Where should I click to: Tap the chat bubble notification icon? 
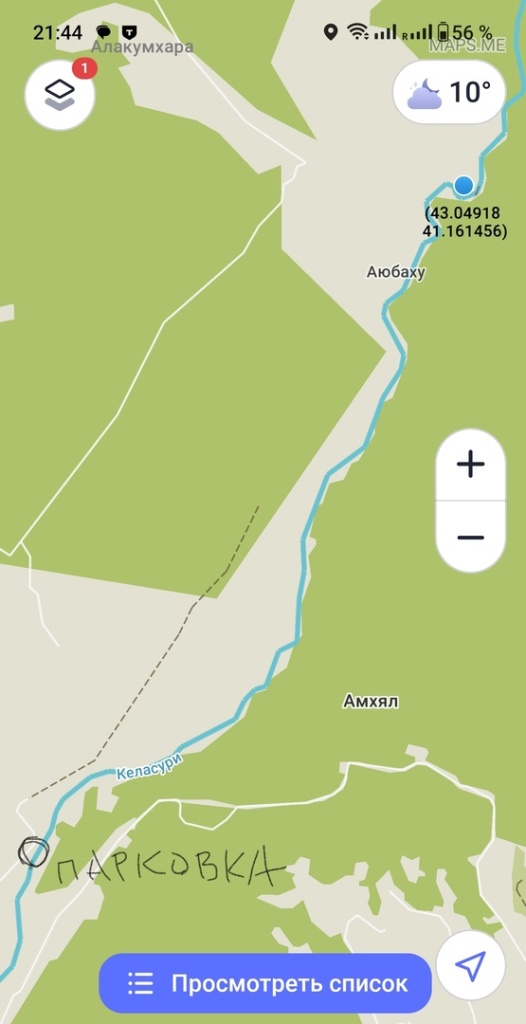click(x=104, y=32)
